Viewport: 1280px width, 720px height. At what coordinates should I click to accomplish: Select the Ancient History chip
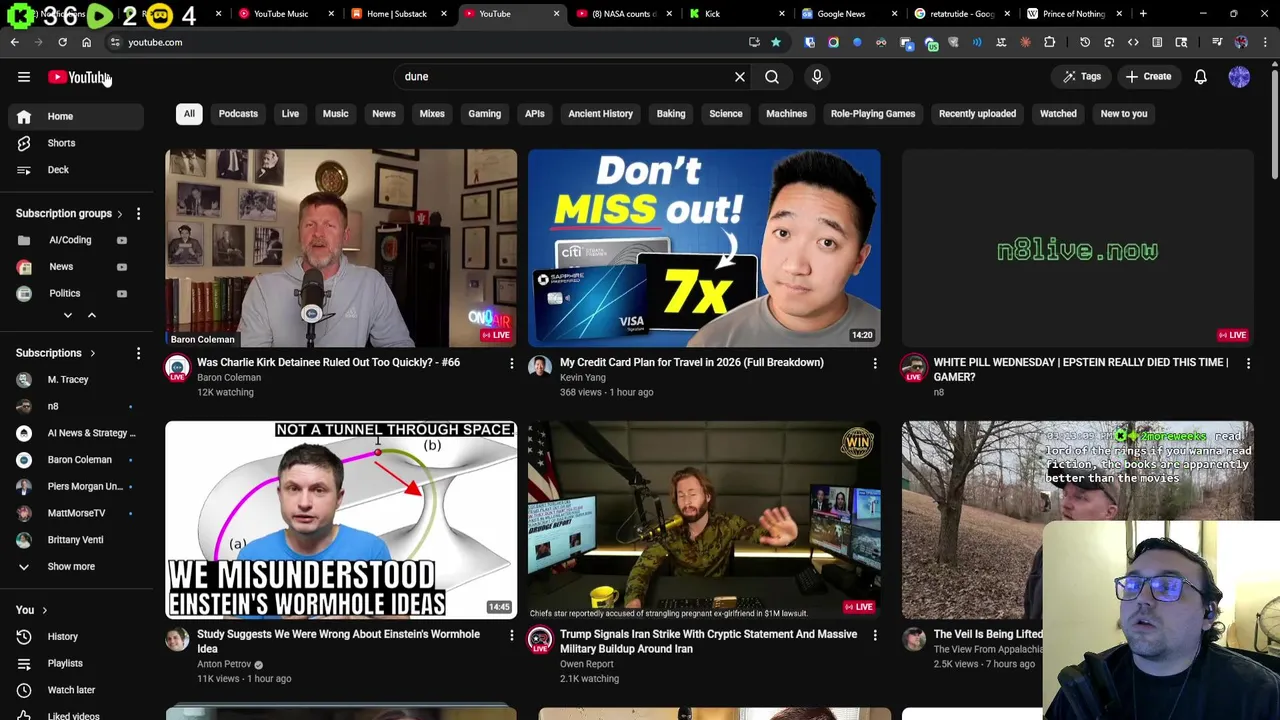click(600, 114)
